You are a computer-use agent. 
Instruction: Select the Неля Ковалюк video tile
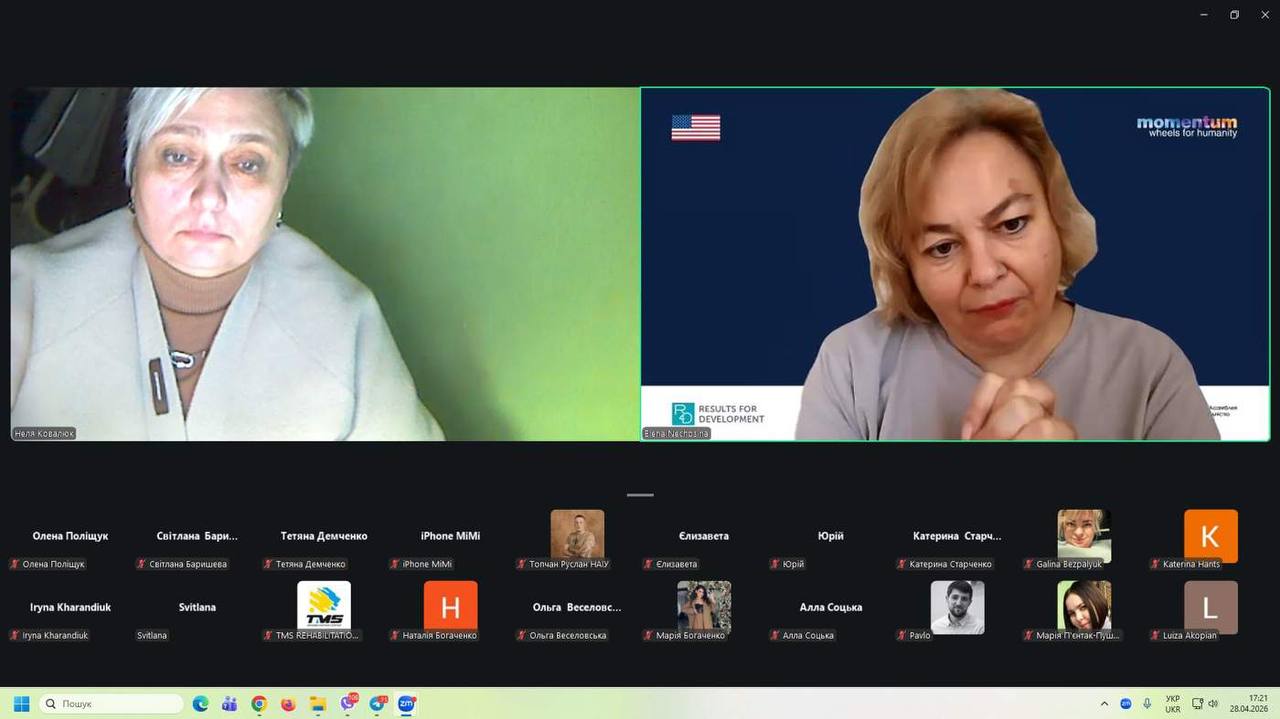[325, 264]
